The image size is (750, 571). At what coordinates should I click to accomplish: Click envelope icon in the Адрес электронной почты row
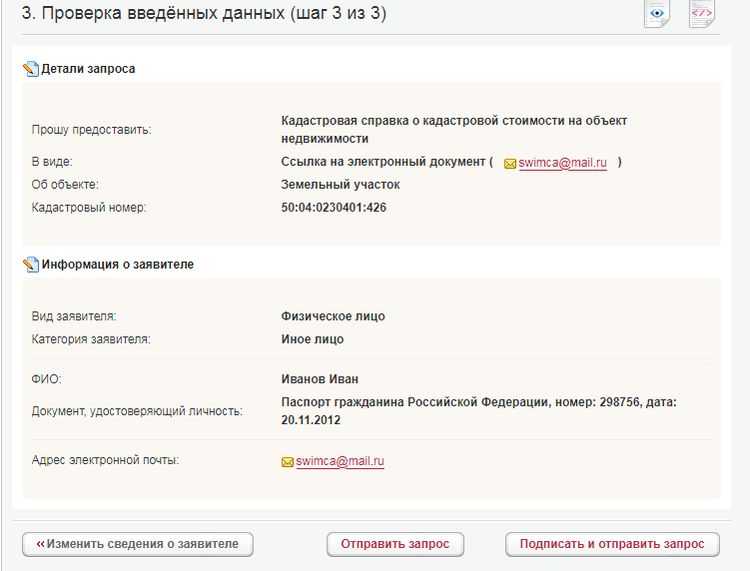tap(288, 462)
